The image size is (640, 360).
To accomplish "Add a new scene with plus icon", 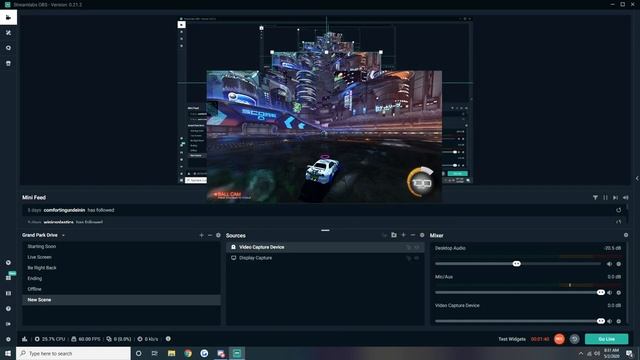I will (x=201, y=236).
